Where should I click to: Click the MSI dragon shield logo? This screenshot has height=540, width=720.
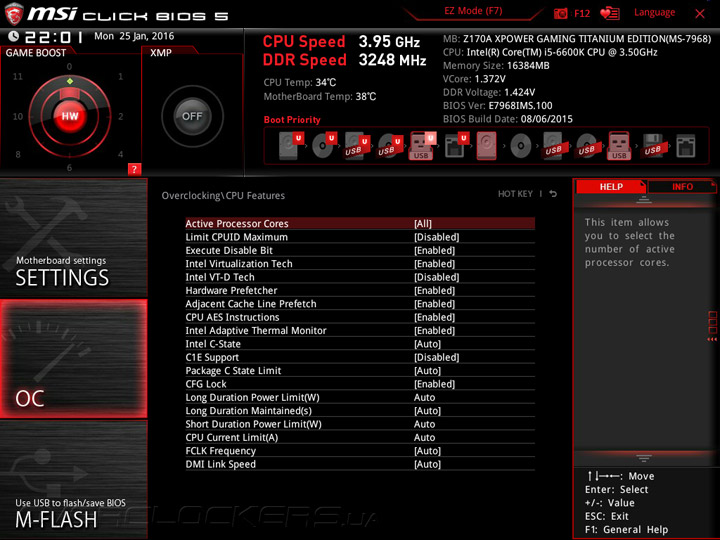pos(13,13)
